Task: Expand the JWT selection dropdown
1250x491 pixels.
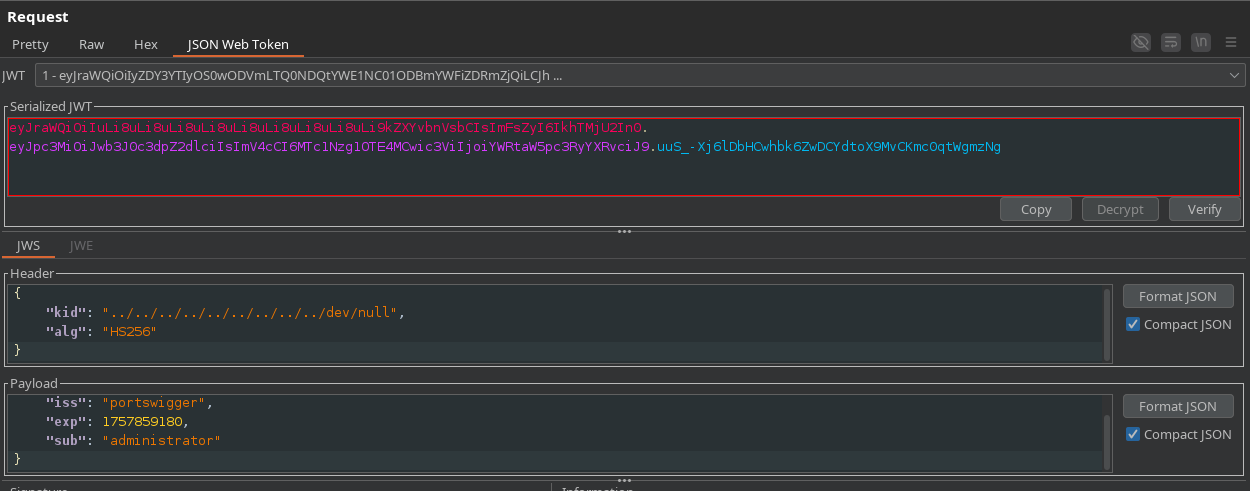Action: [1234, 75]
